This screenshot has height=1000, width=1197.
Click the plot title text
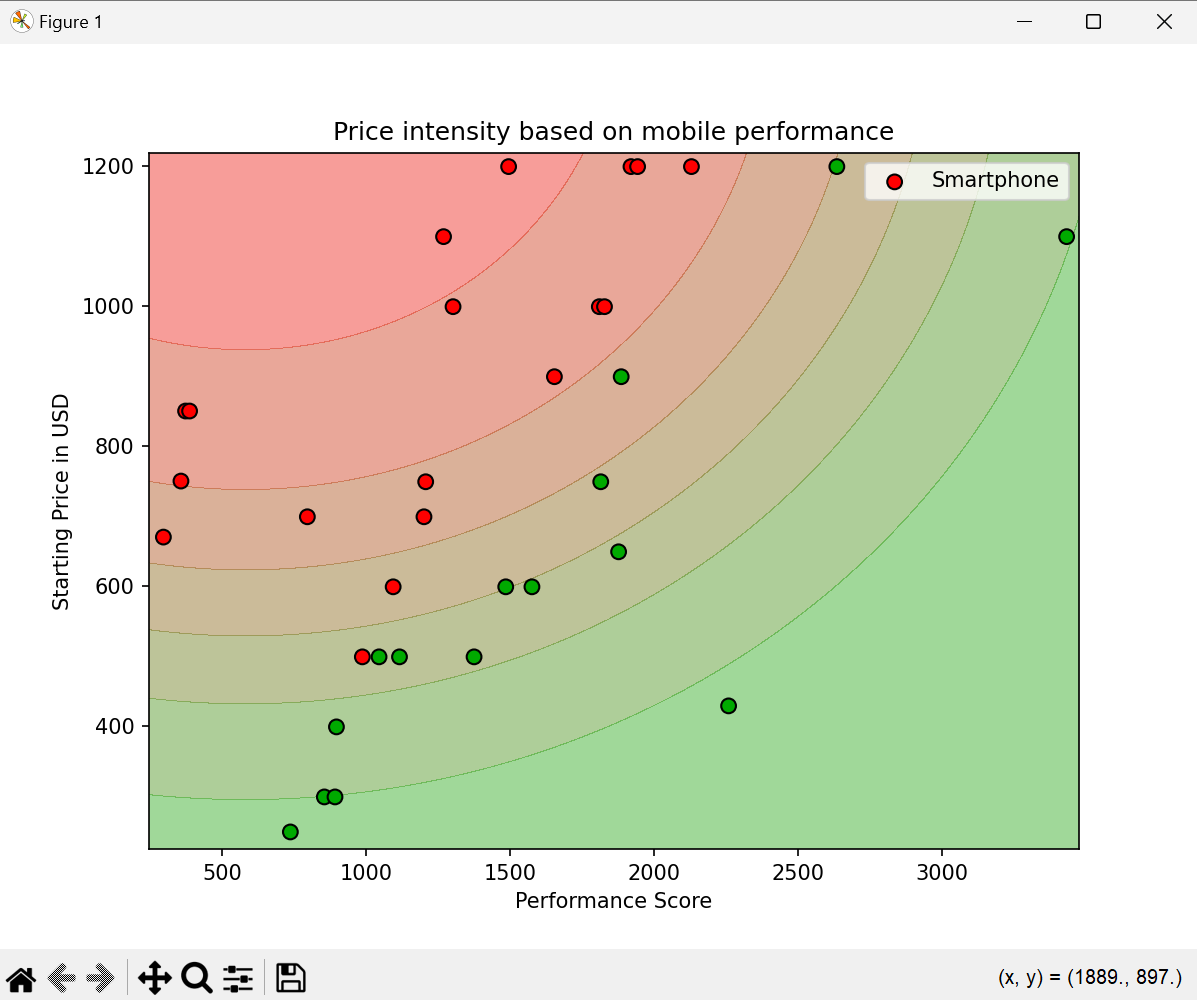tap(613, 131)
